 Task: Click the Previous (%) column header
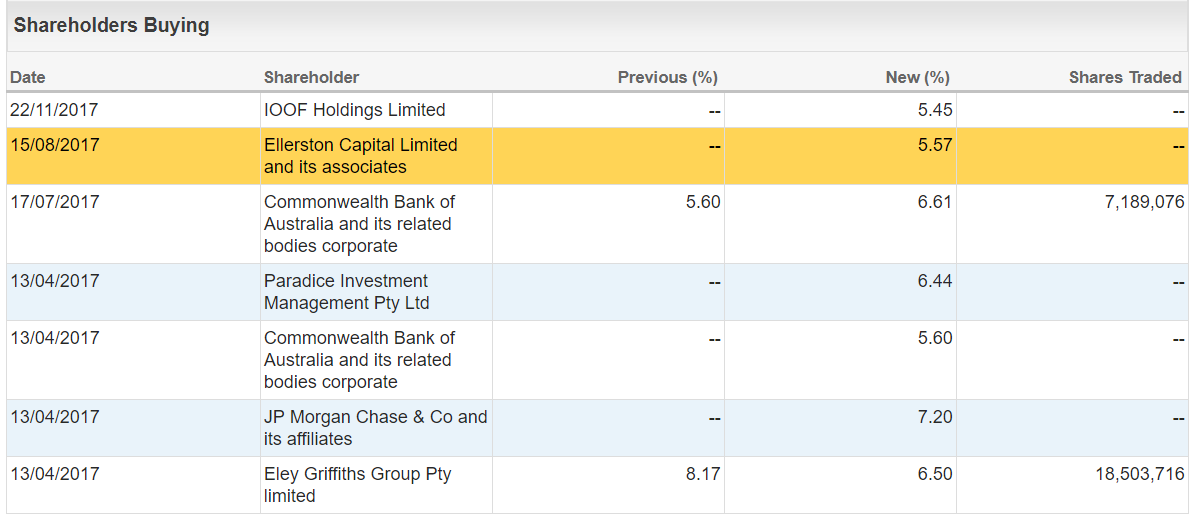[667, 77]
